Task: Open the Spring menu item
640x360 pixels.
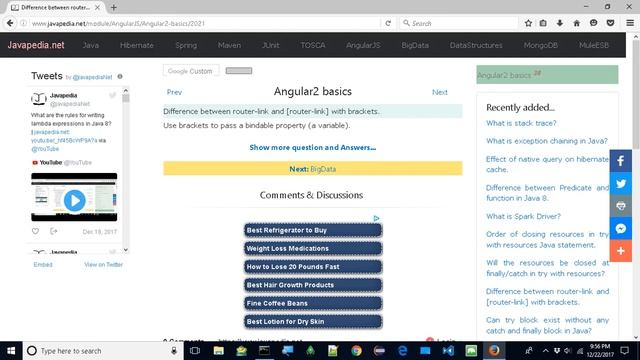Action: point(186,45)
